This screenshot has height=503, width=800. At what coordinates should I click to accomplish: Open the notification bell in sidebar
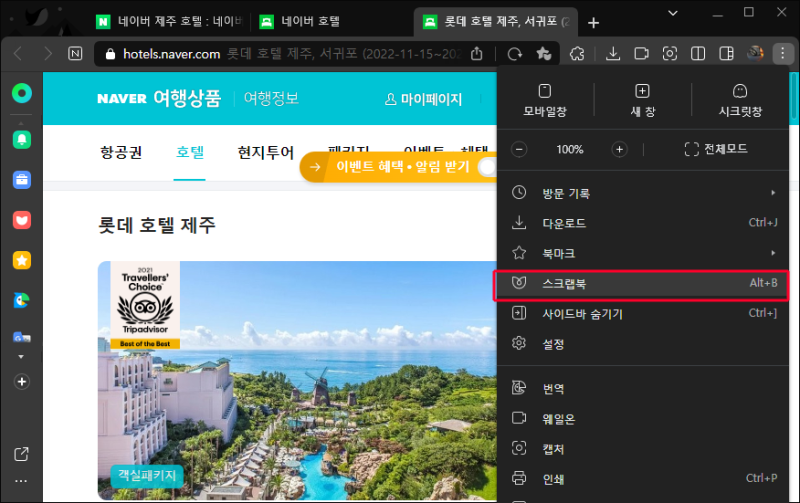click(21, 139)
